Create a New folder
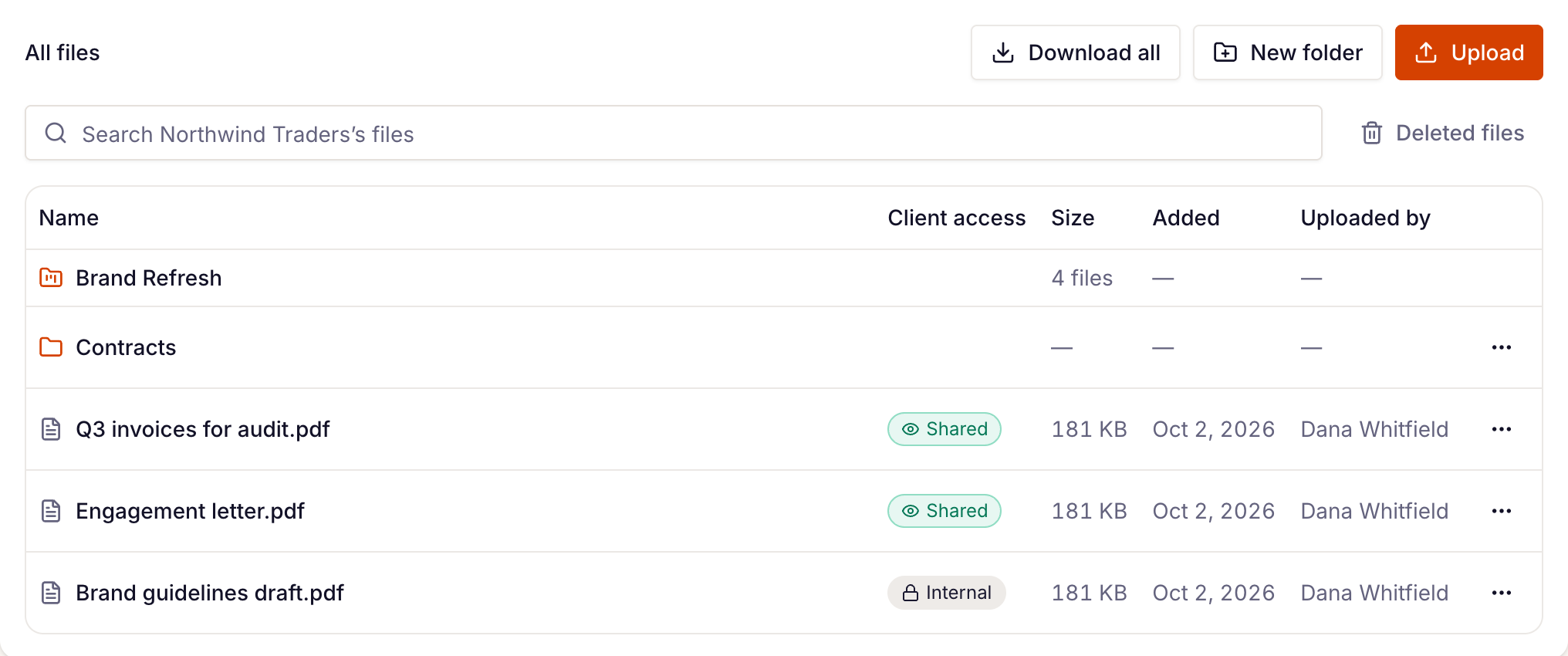 pyautogui.click(x=1288, y=52)
